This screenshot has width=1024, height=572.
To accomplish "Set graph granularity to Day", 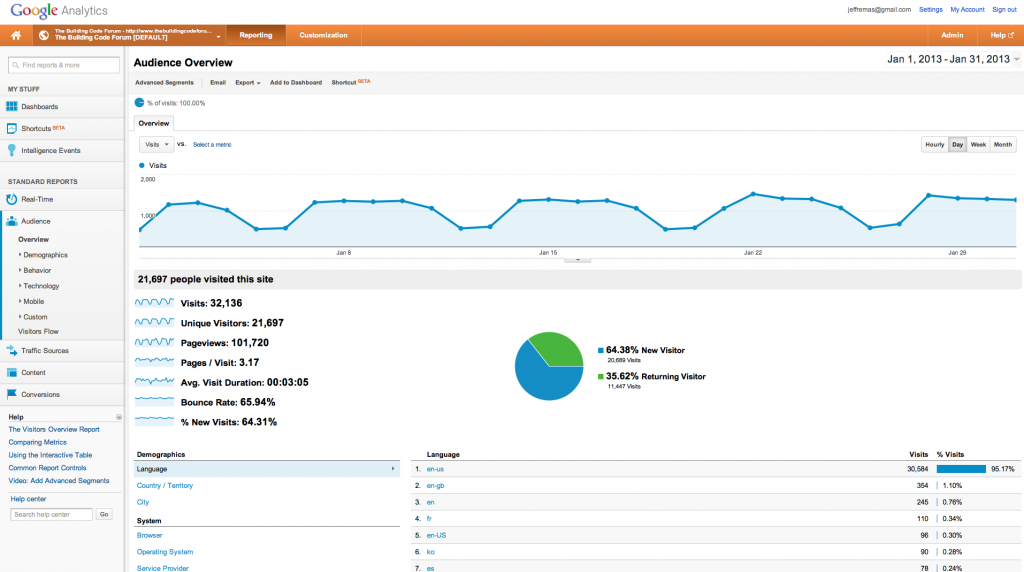I will [957, 145].
